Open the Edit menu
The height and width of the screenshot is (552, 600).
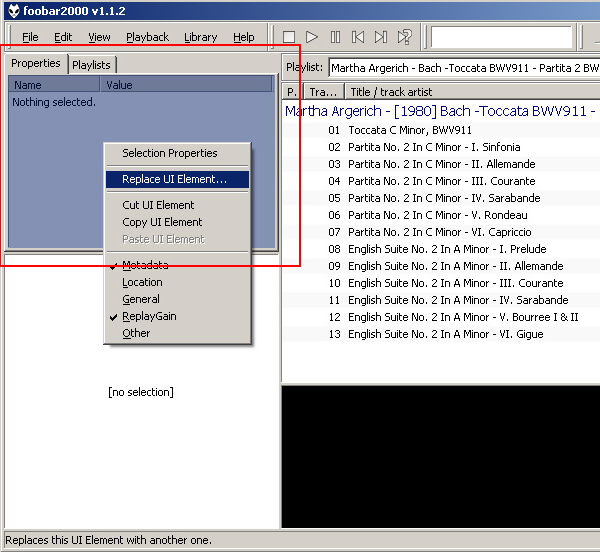tap(63, 37)
